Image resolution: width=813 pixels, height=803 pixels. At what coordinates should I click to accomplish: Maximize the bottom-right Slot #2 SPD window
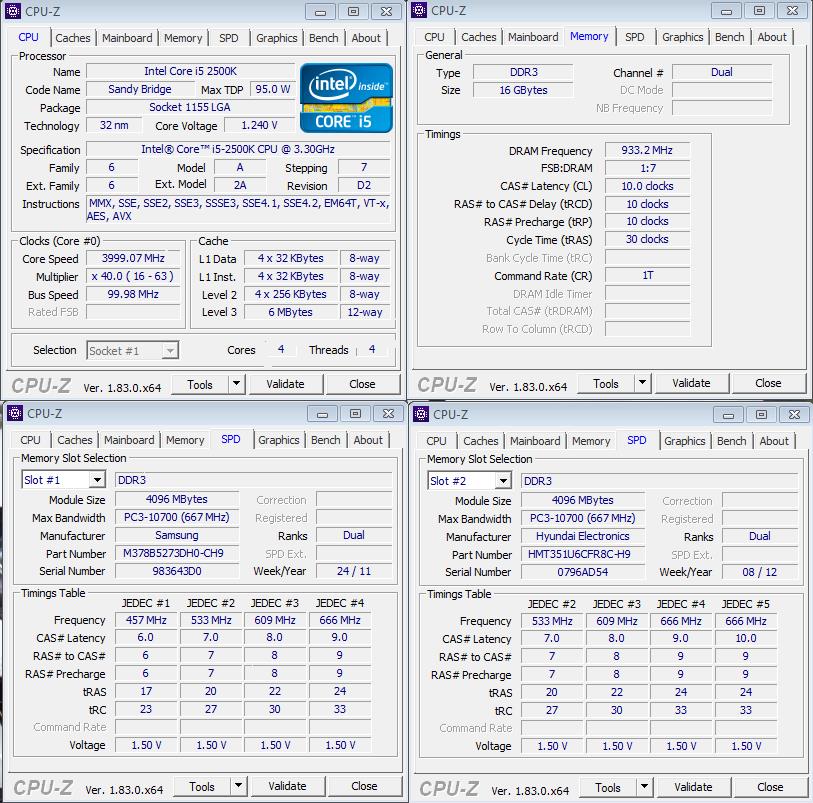pyautogui.click(x=761, y=415)
